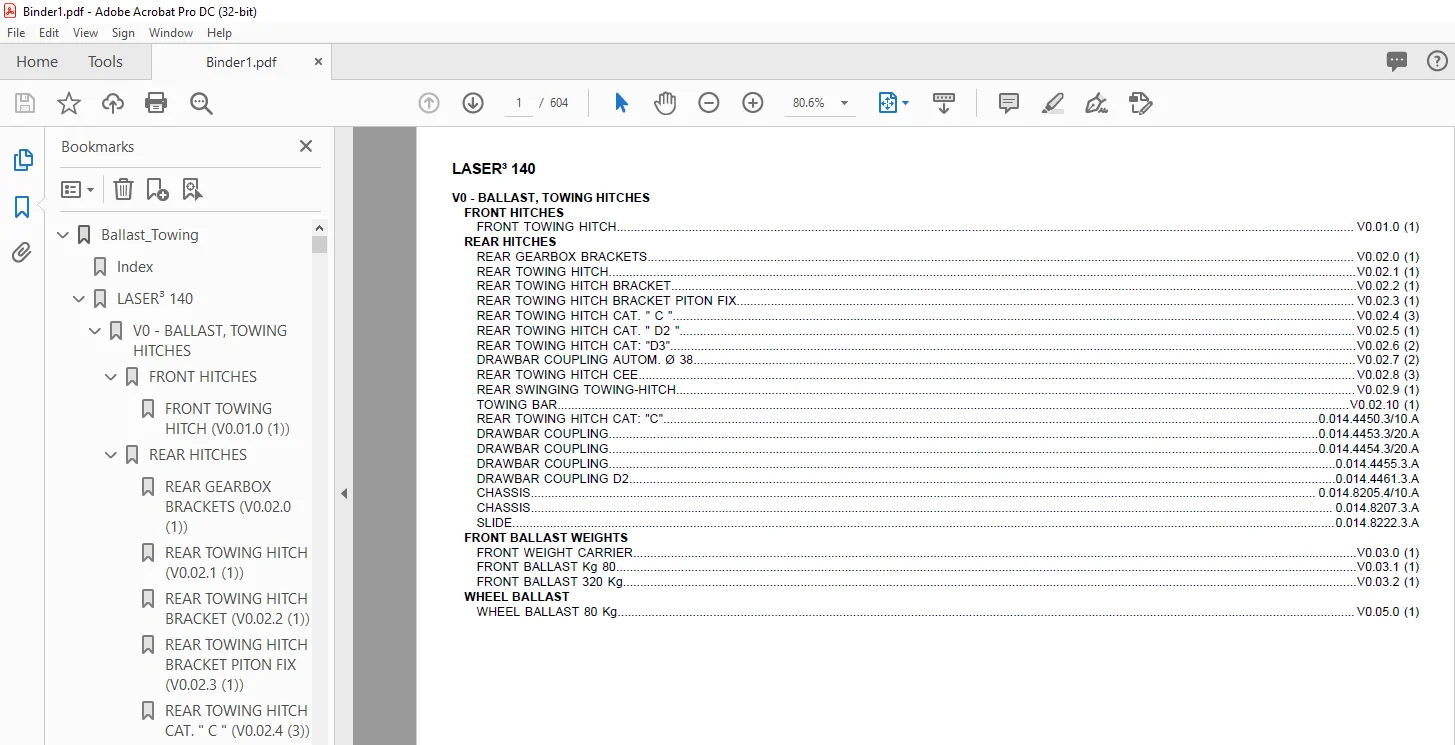Click SLIDE index entry
This screenshot has width=1455, height=745.
click(x=947, y=523)
